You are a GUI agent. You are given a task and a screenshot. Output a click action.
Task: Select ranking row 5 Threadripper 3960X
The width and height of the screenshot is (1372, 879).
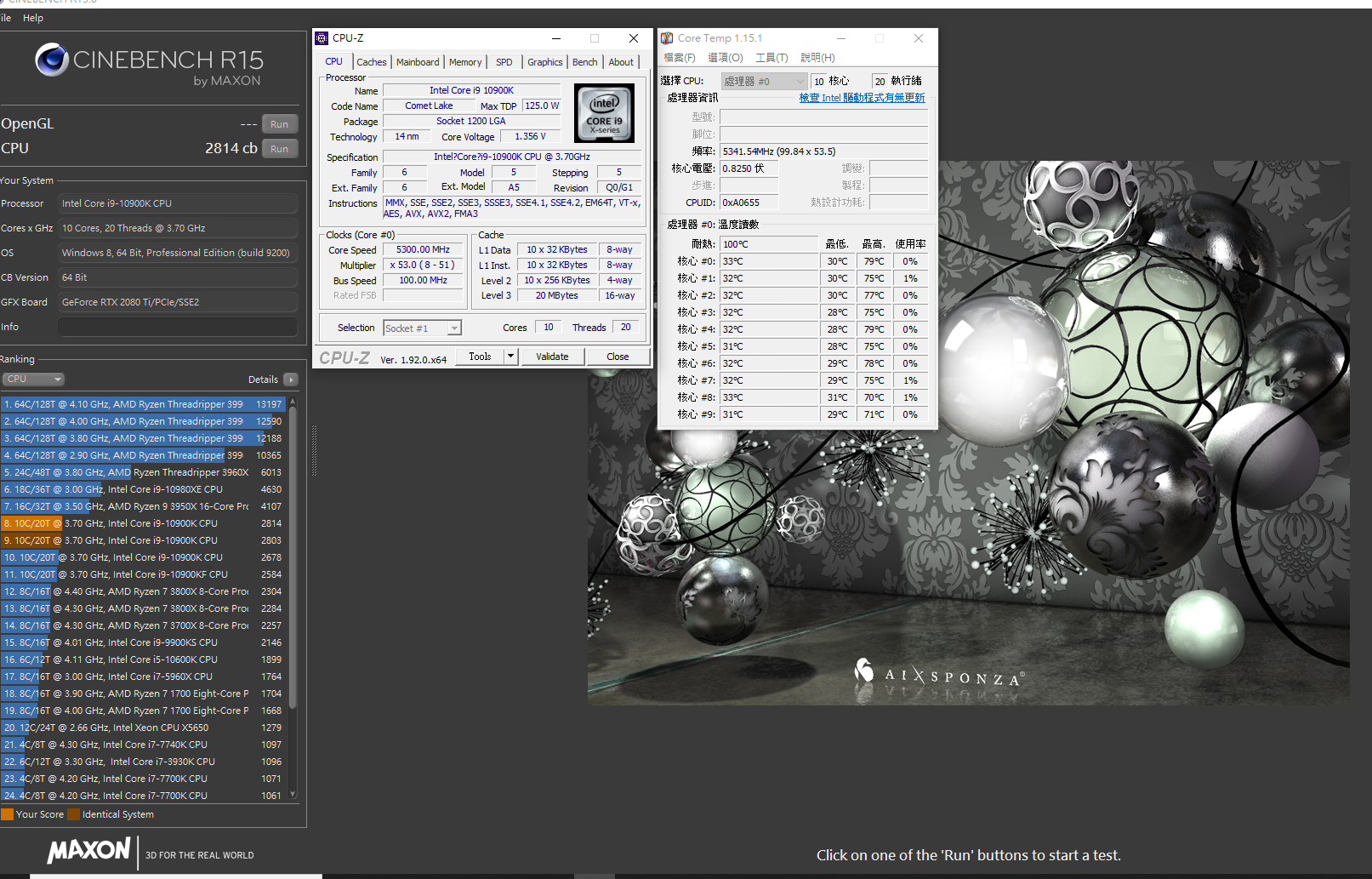(x=143, y=472)
